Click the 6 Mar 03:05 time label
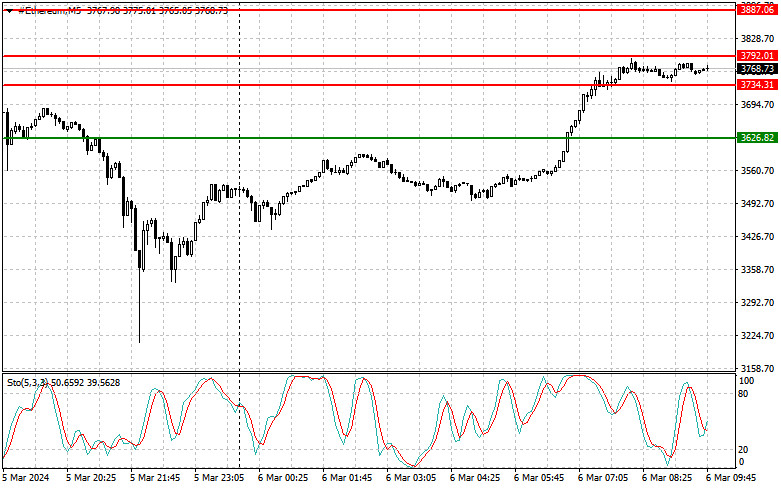 pos(411,478)
